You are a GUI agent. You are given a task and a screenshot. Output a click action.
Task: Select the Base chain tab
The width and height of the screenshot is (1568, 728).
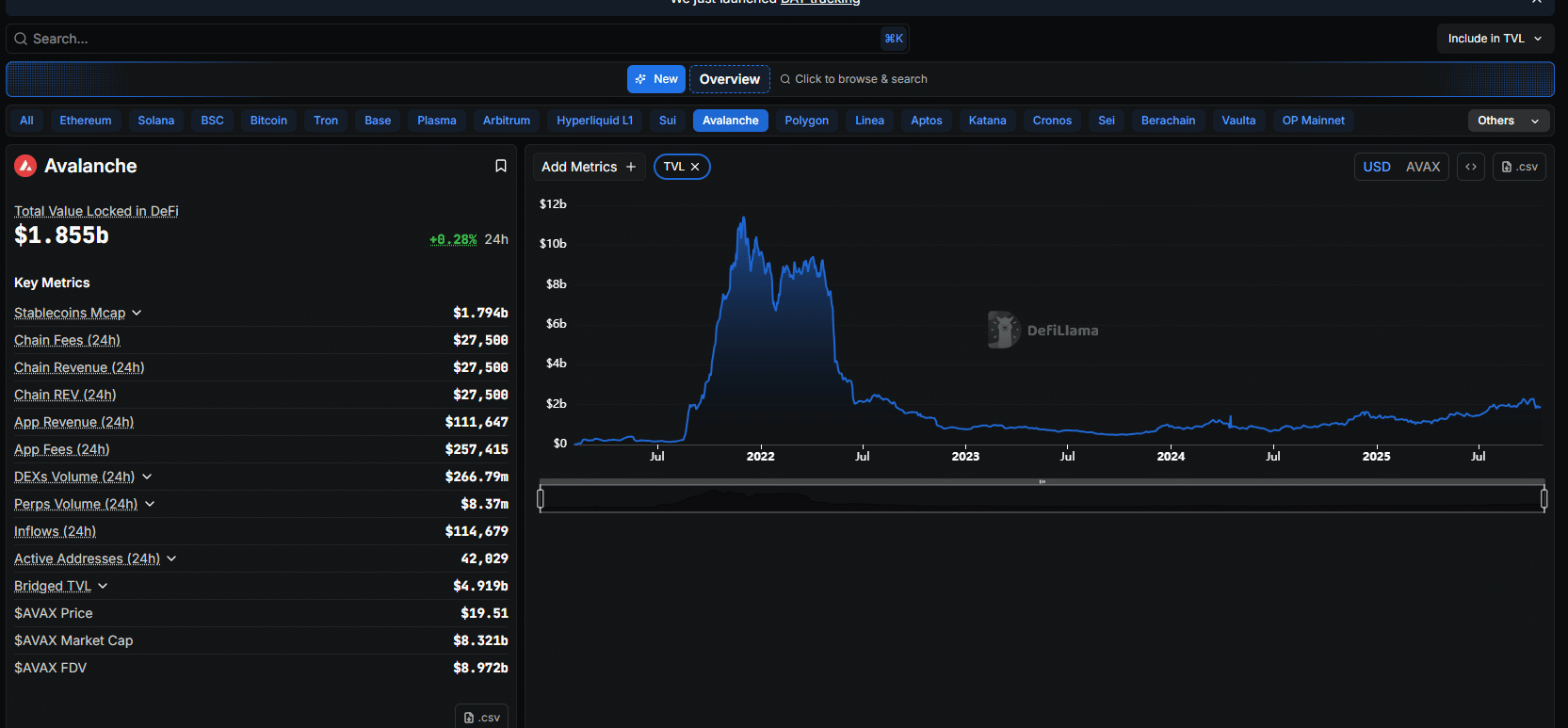point(378,121)
